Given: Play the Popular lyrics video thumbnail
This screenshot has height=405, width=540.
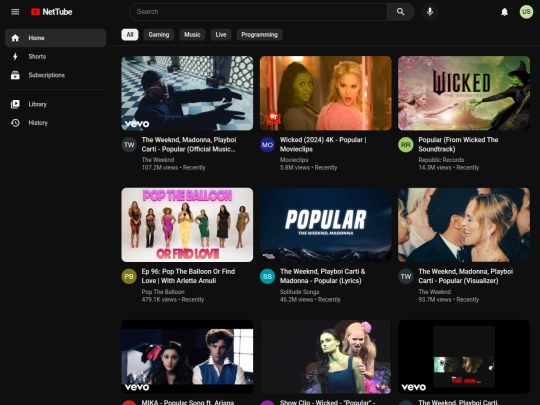Looking at the screenshot, I should tap(325, 225).
